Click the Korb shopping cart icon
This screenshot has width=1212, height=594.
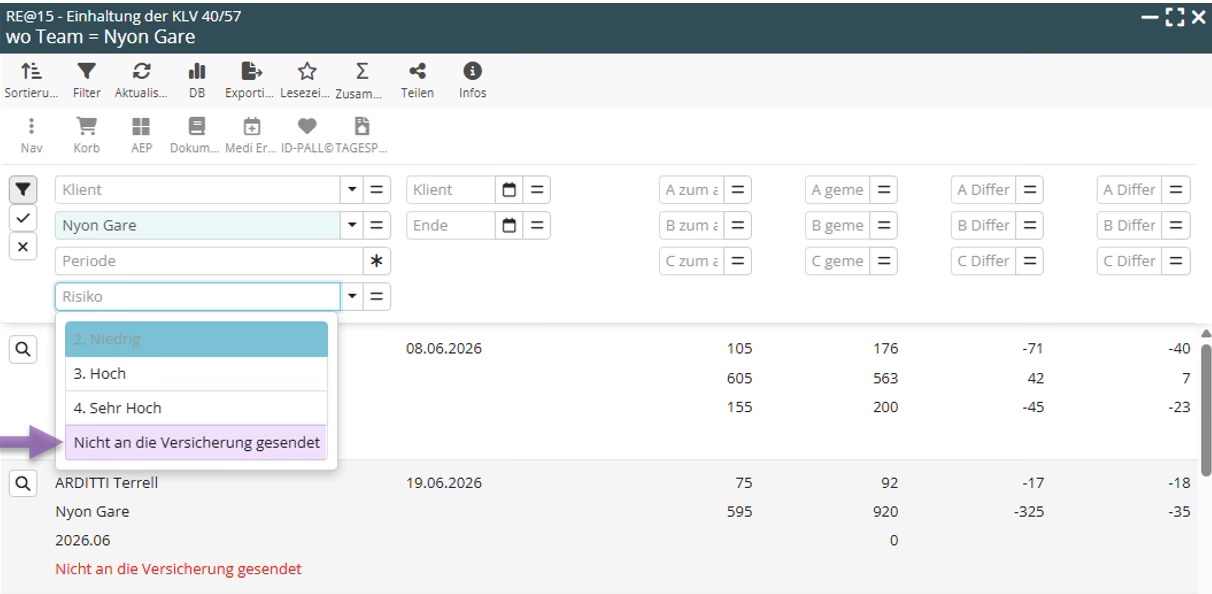pyautogui.click(x=87, y=136)
